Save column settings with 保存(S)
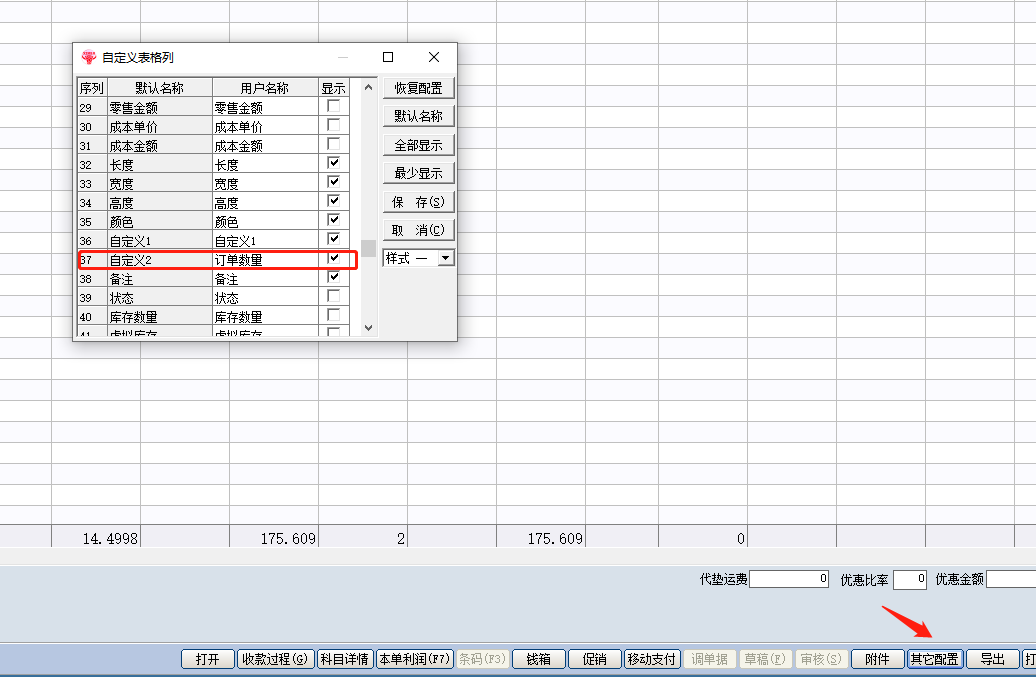The width and height of the screenshot is (1036, 677). [418, 202]
